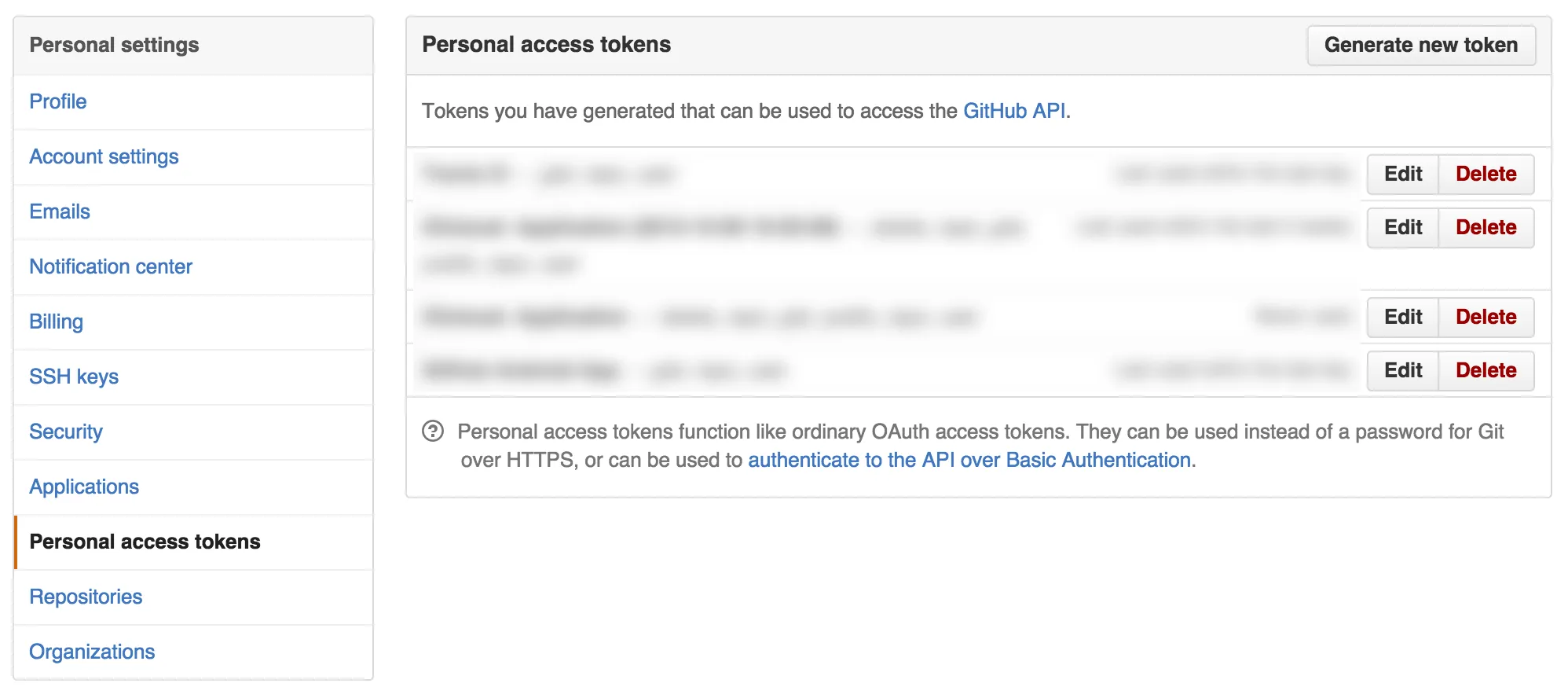Go to the Emails section
Image resolution: width=1568 pixels, height=698 pixels.
[x=58, y=211]
